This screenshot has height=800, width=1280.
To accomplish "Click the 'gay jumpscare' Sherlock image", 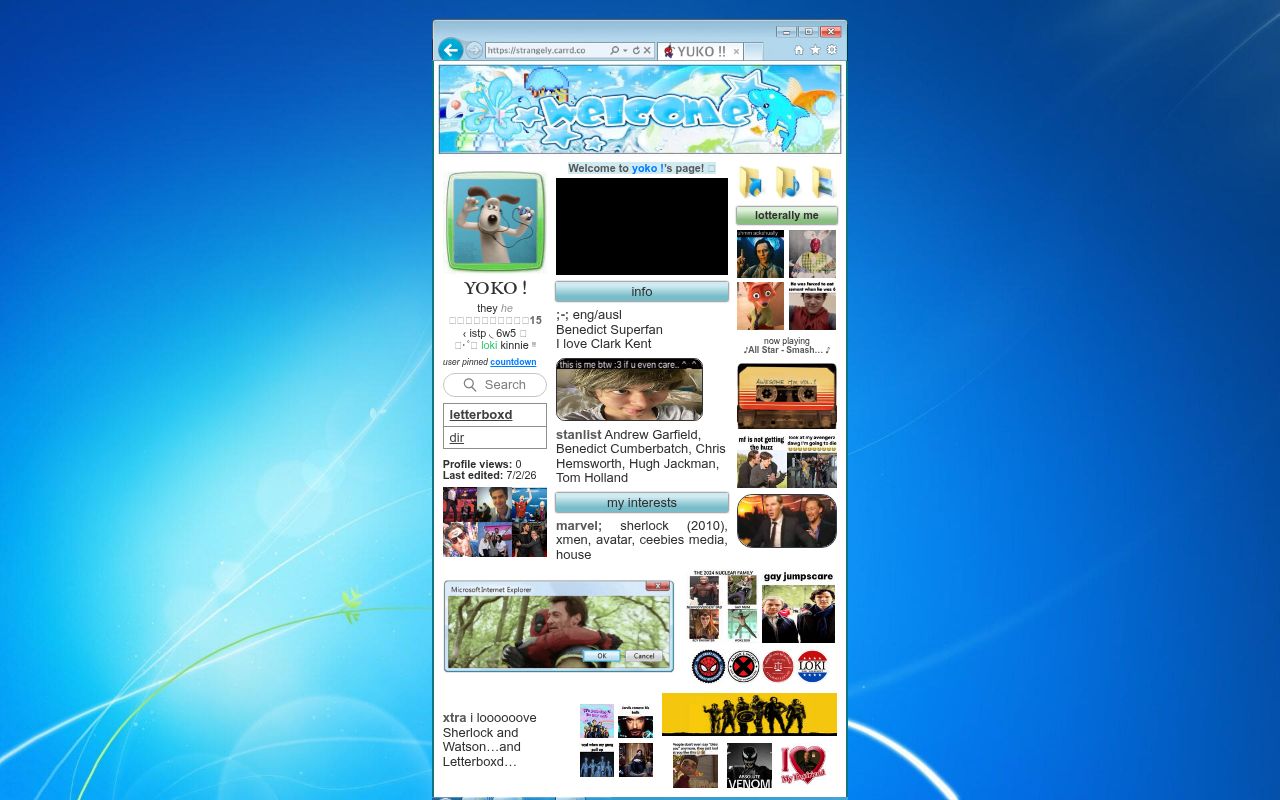I will pos(798,607).
